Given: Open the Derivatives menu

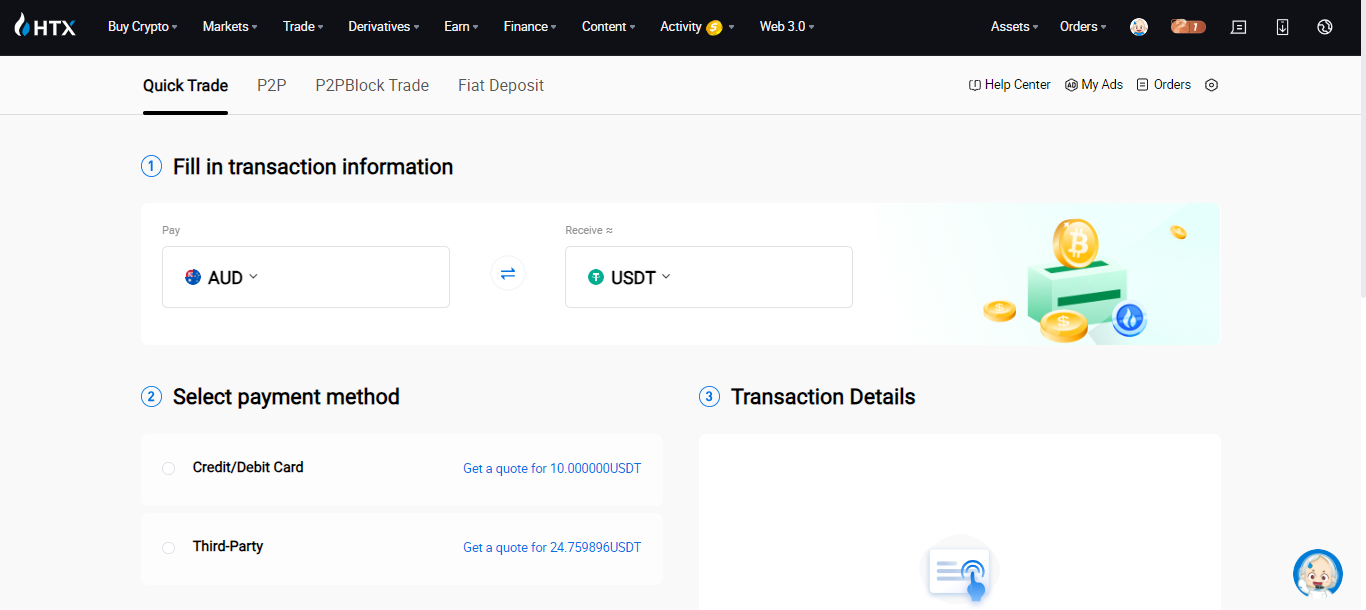Looking at the screenshot, I should (383, 27).
